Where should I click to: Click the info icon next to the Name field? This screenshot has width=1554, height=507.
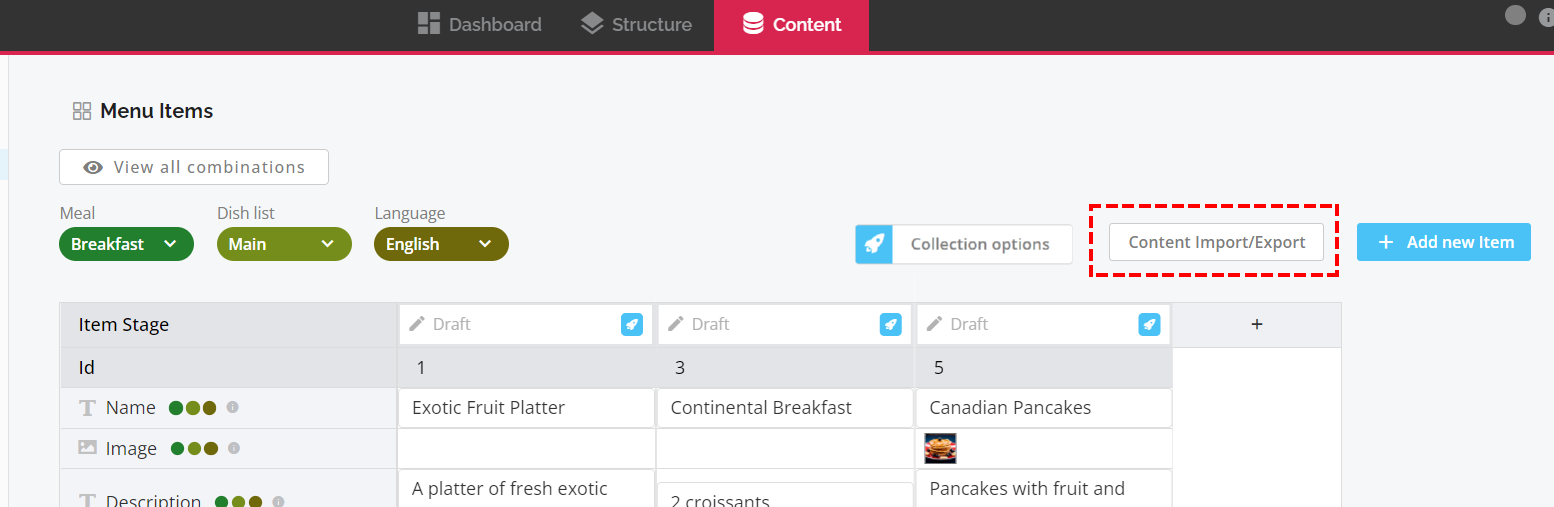pyautogui.click(x=233, y=408)
